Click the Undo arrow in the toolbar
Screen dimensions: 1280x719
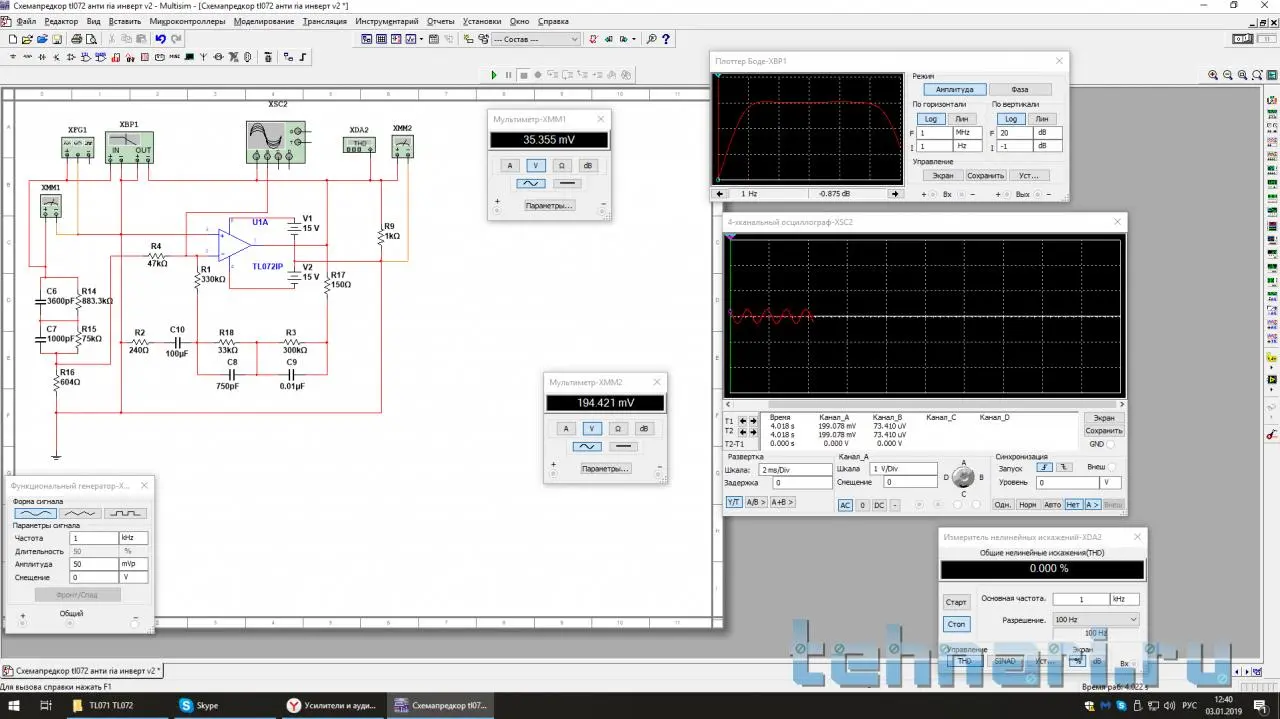coord(160,39)
